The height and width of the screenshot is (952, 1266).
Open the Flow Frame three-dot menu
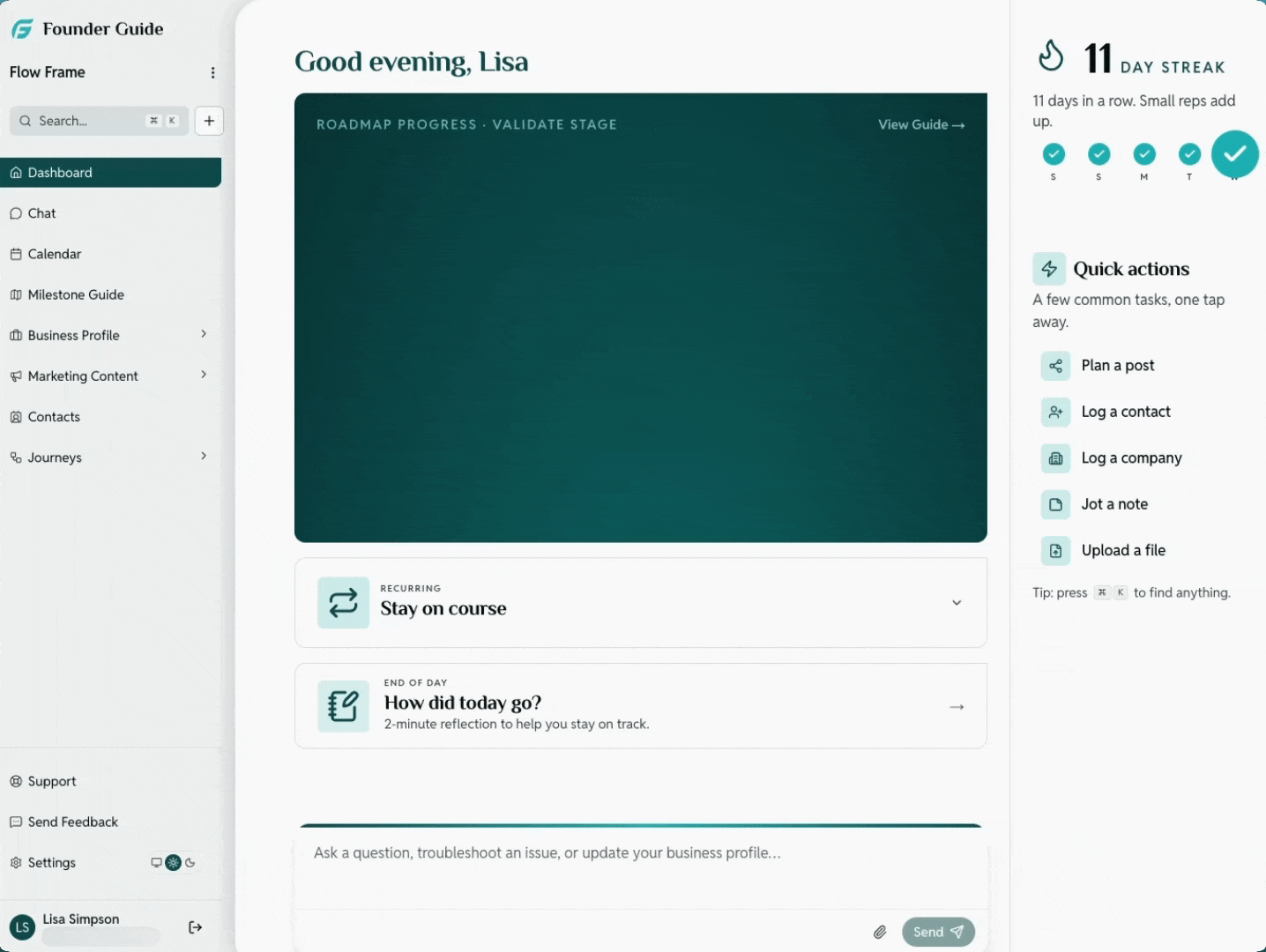[x=212, y=72]
